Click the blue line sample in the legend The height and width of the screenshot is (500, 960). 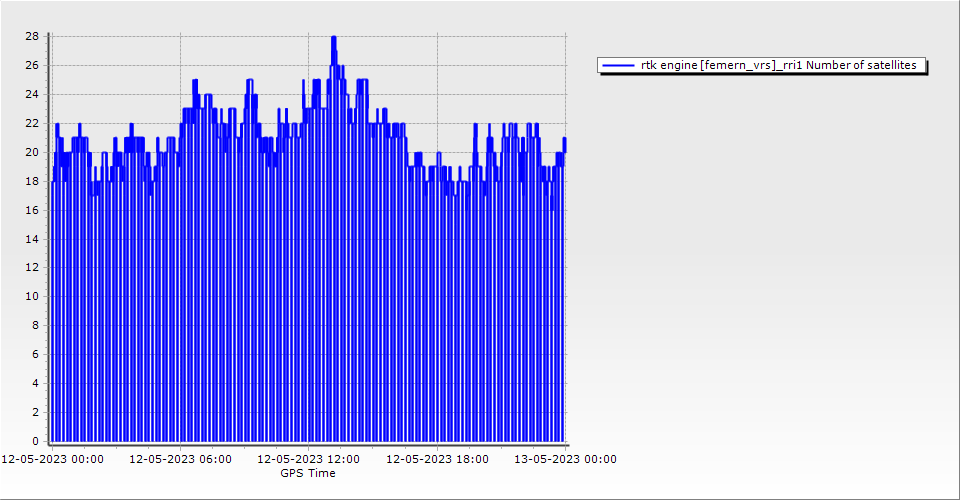coord(619,66)
